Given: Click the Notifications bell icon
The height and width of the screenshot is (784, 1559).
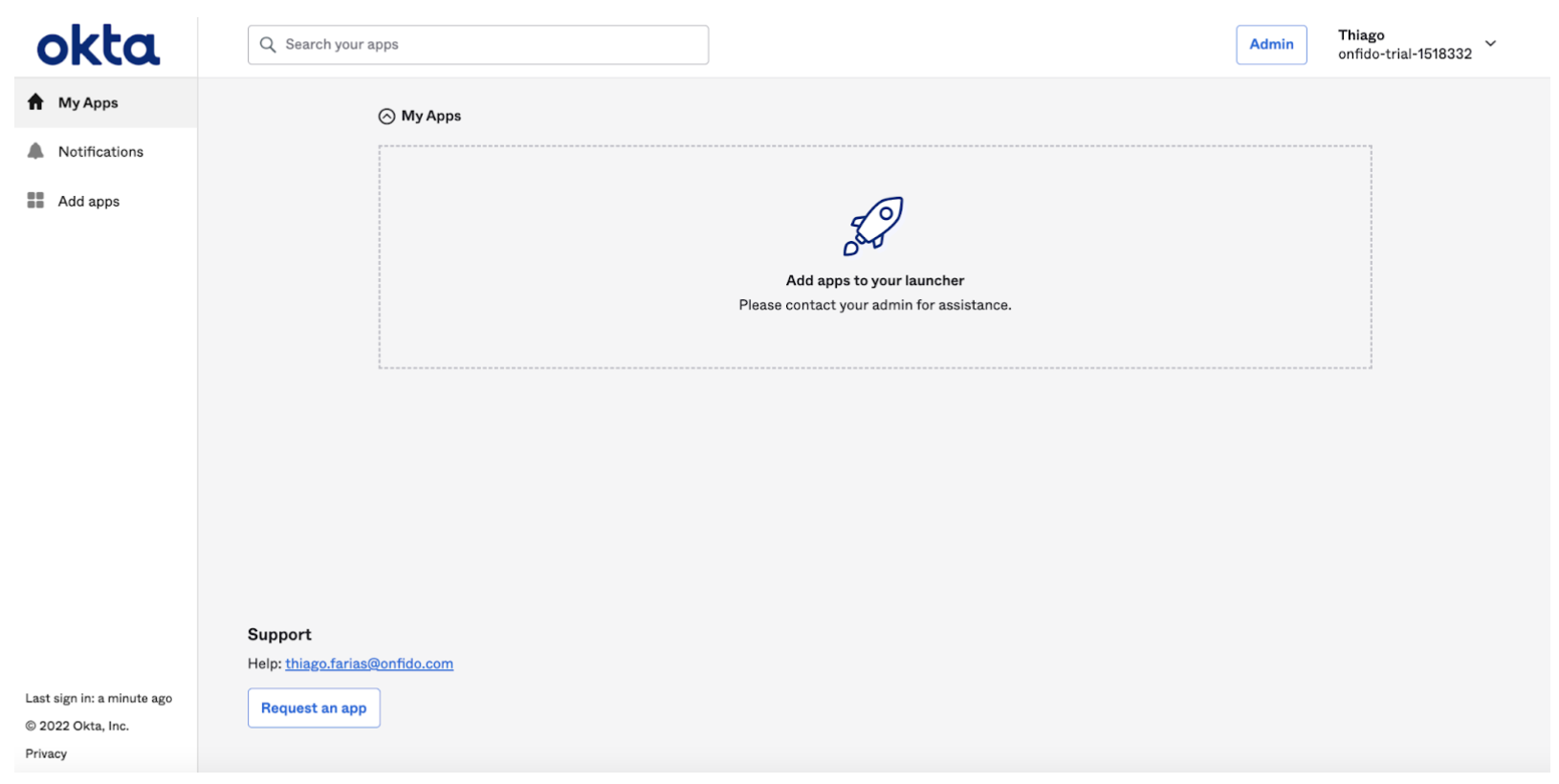Looking at the screenshot, I should point(35,151).
